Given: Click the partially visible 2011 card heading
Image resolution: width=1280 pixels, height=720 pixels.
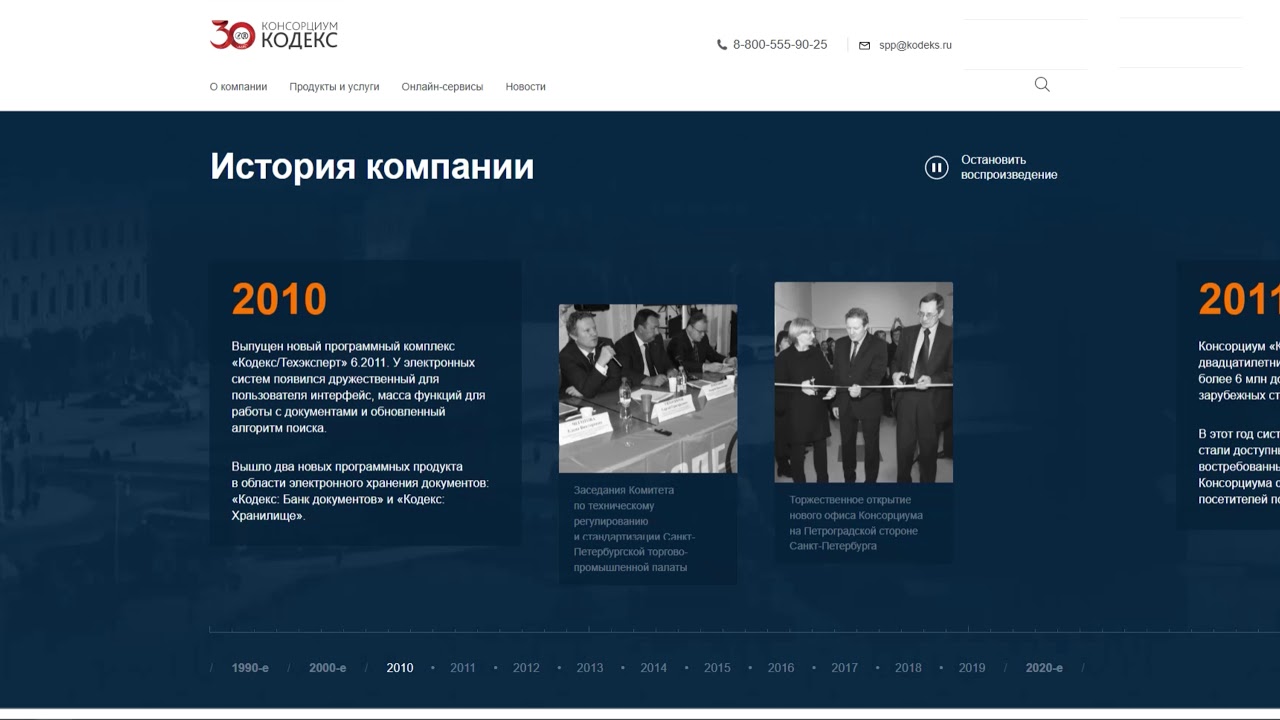Looking at the screenshot, I should (x=1239, y=299).
